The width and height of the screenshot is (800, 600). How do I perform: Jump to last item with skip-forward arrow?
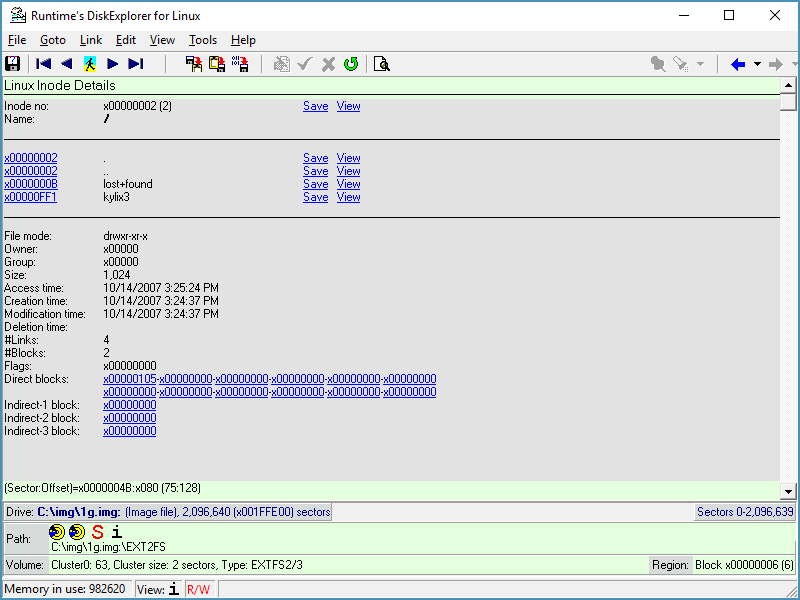(136, 64)
